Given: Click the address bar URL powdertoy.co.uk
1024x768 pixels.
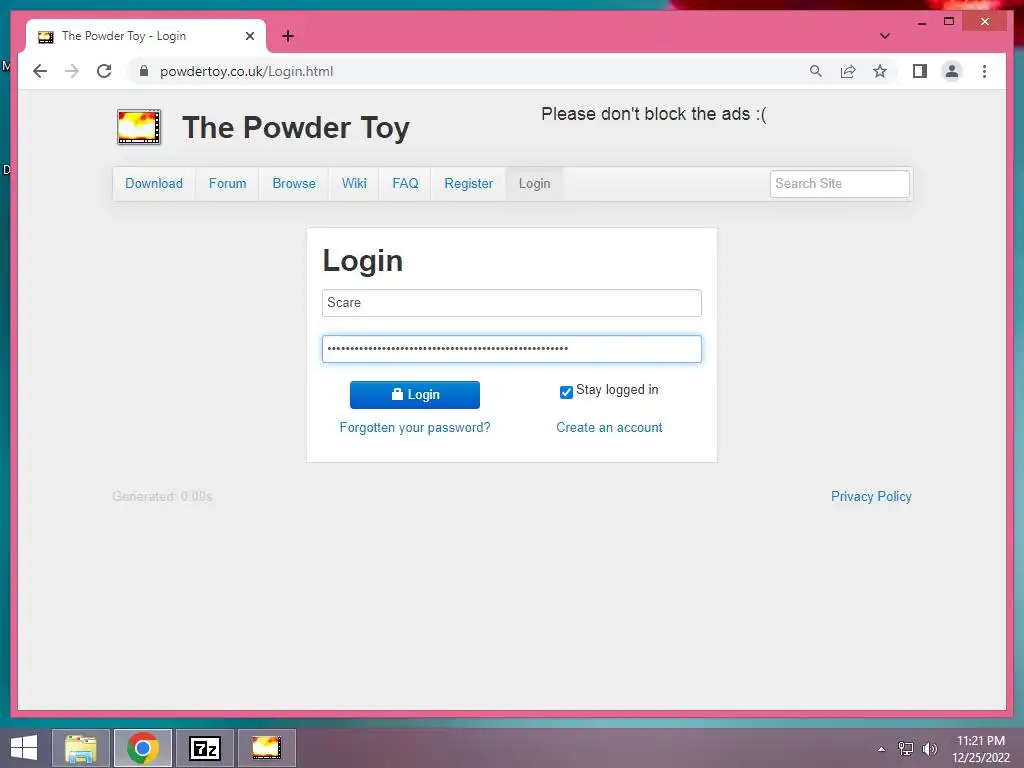Looking at the screenshot, I should point(246,71).
